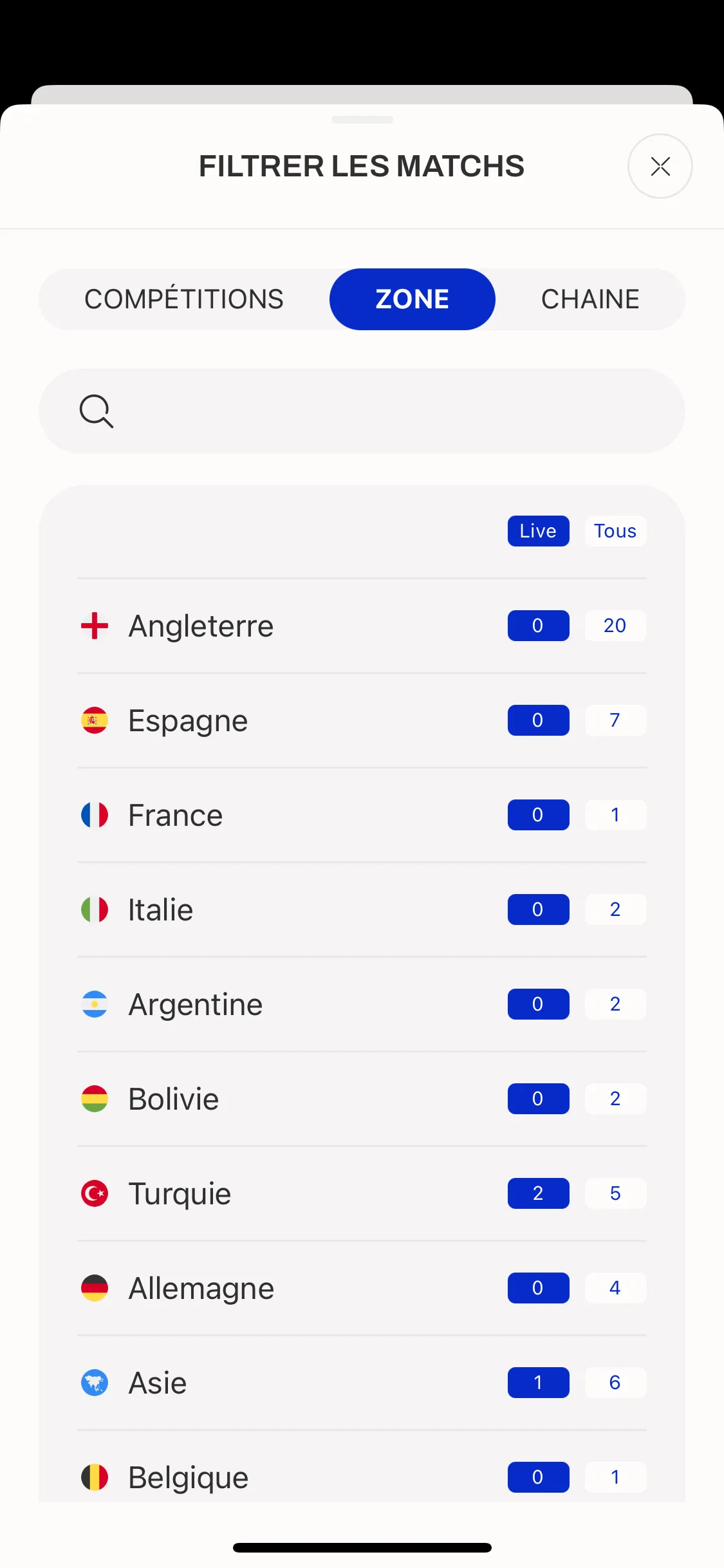Show all 20 Angleterre matches

[615, 626]
